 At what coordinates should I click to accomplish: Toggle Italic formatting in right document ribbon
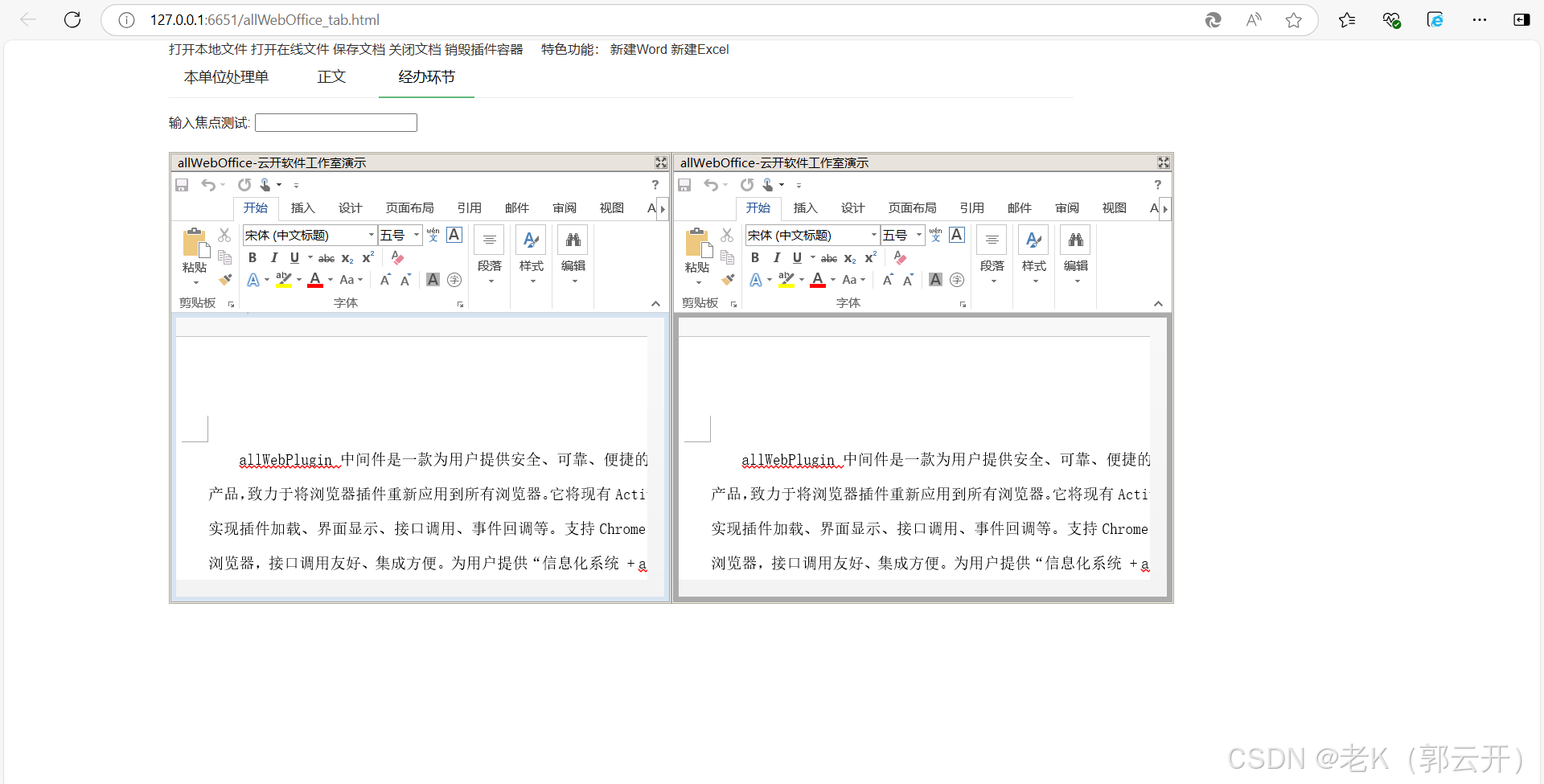pyautogui.click(x=777, y=257)
